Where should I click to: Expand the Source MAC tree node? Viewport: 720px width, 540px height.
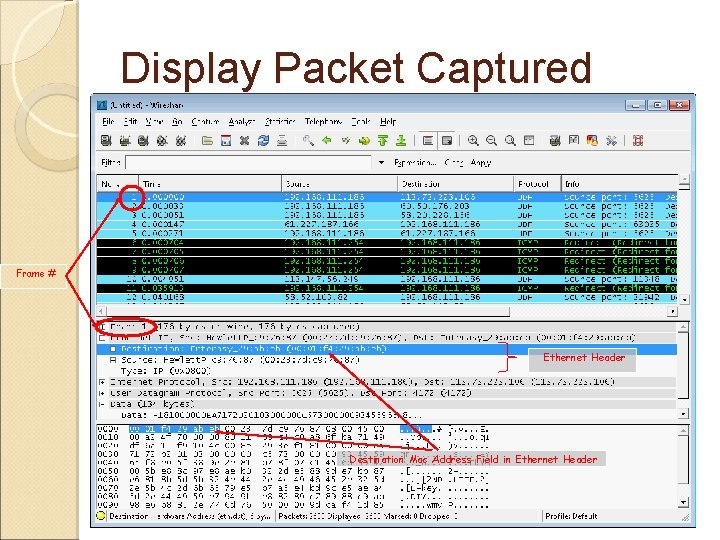pos(113,360)
